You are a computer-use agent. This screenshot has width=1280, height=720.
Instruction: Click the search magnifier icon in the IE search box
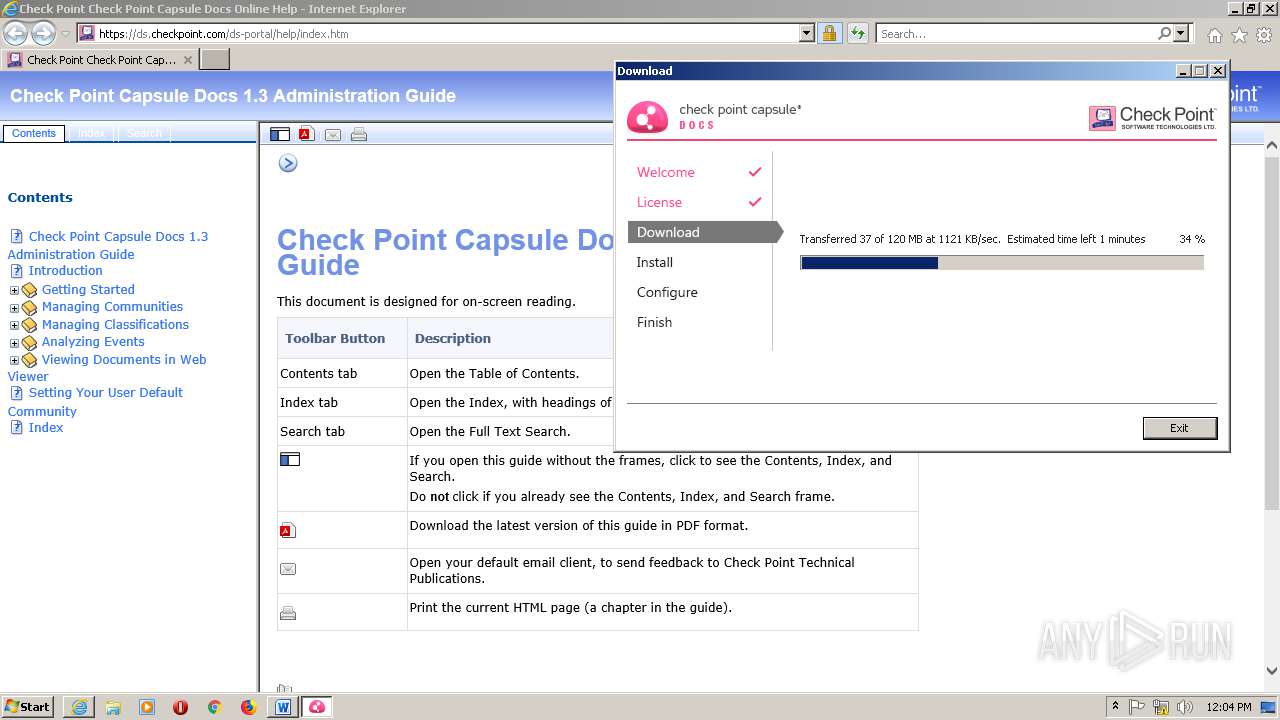(x=1164, y=33)
